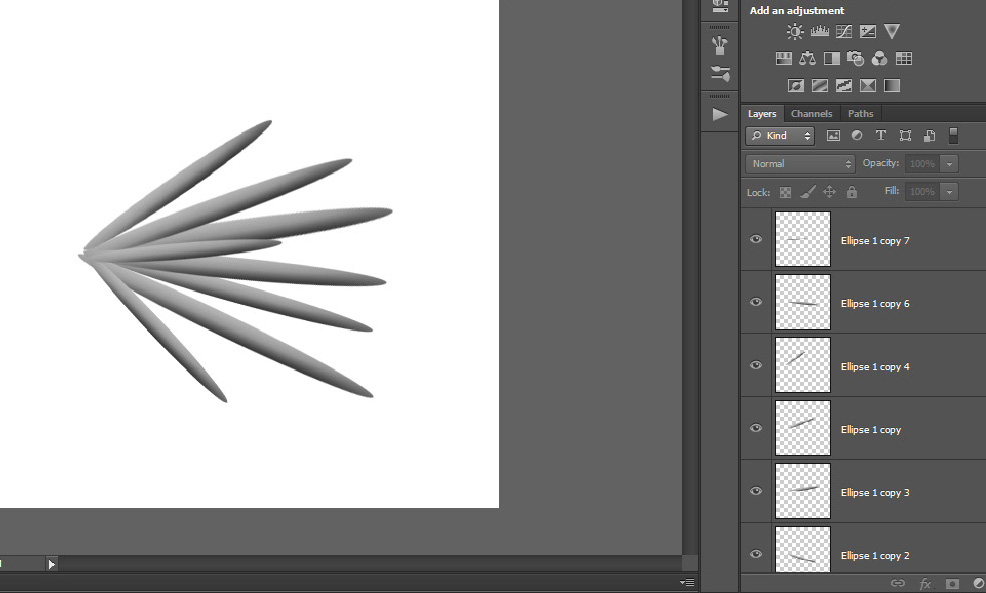Hide the Ellipse 1 copy 7 layer
This screenshot has width=986, height=593.
756,240
